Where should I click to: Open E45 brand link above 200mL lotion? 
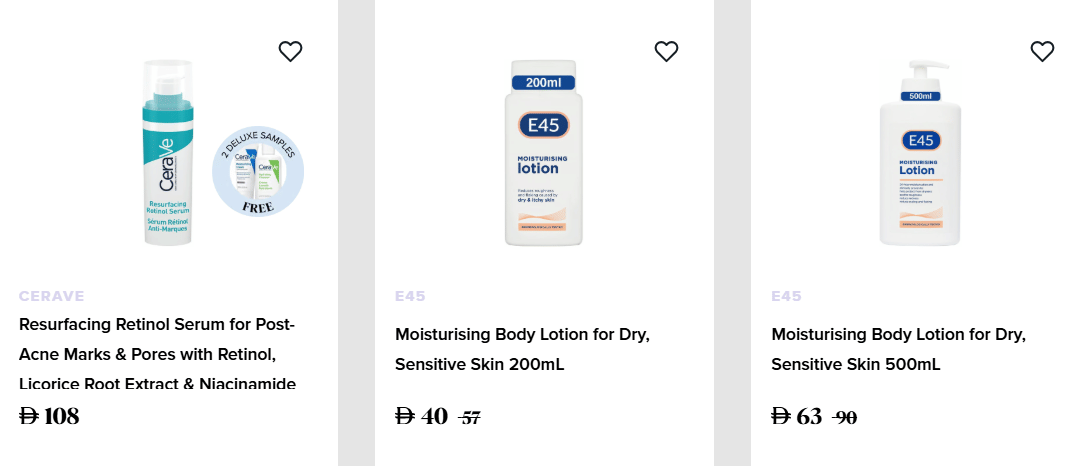tap(410, 296)
